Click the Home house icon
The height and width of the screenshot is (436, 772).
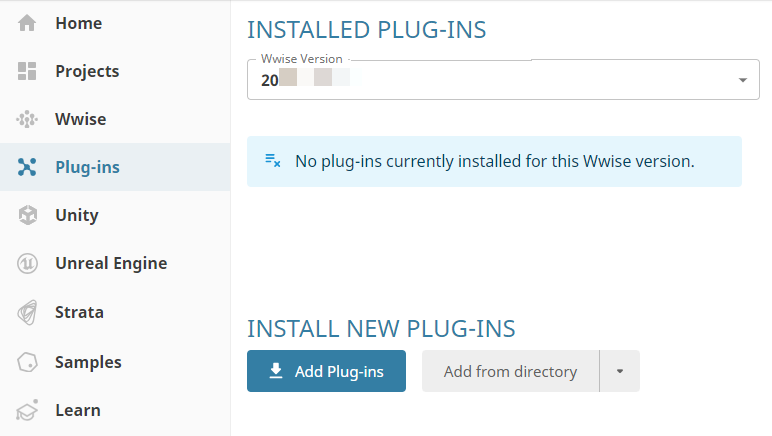[27, 23]
